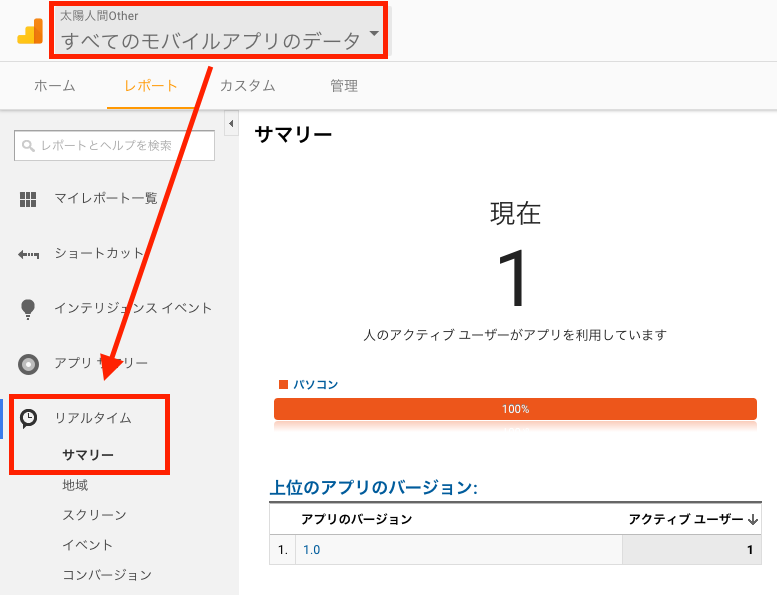
Task: Collapse the sidebar with the arrow handle
Action: point(231,123)
